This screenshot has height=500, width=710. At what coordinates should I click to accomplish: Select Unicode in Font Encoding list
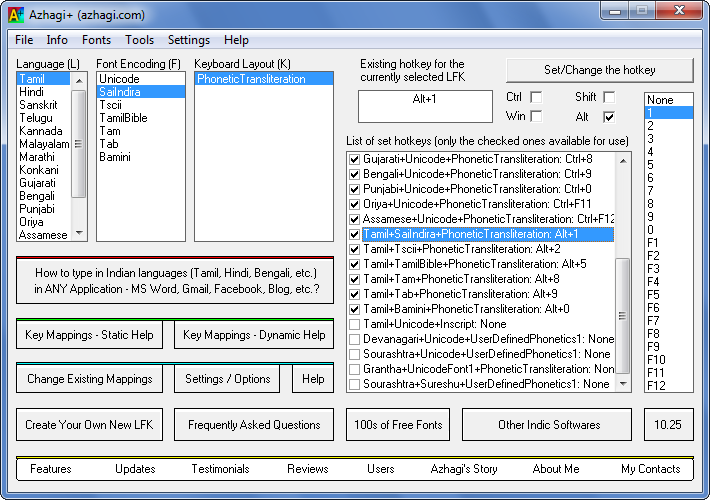tap(141, 79)
